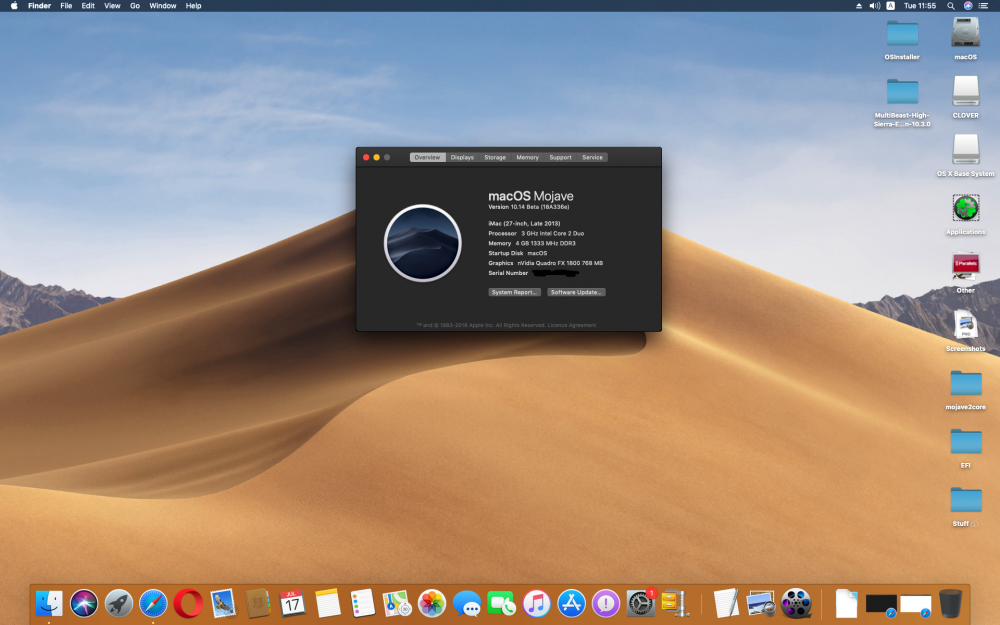The width and height of the screenshot is (1000, 625).
Task: Open the Window menu
Action: pos(163,6)
